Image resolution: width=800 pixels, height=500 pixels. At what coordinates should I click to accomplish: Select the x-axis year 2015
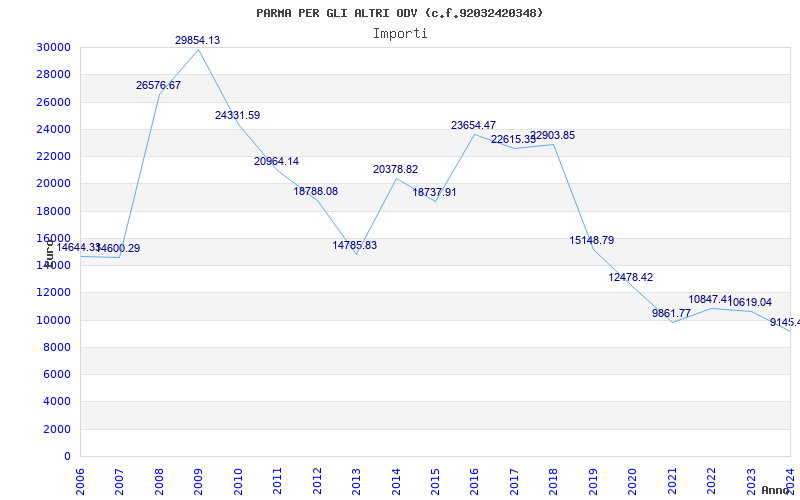coord(435,481)
